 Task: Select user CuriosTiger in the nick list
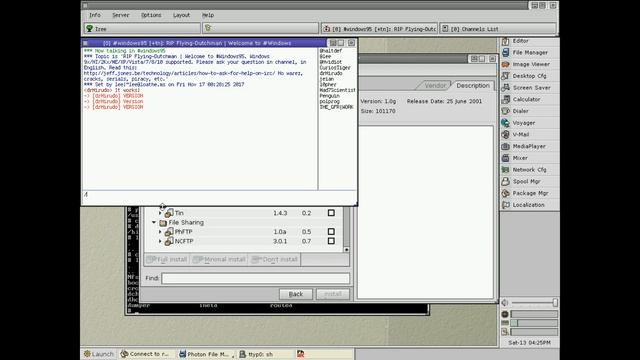click(335, 68)
